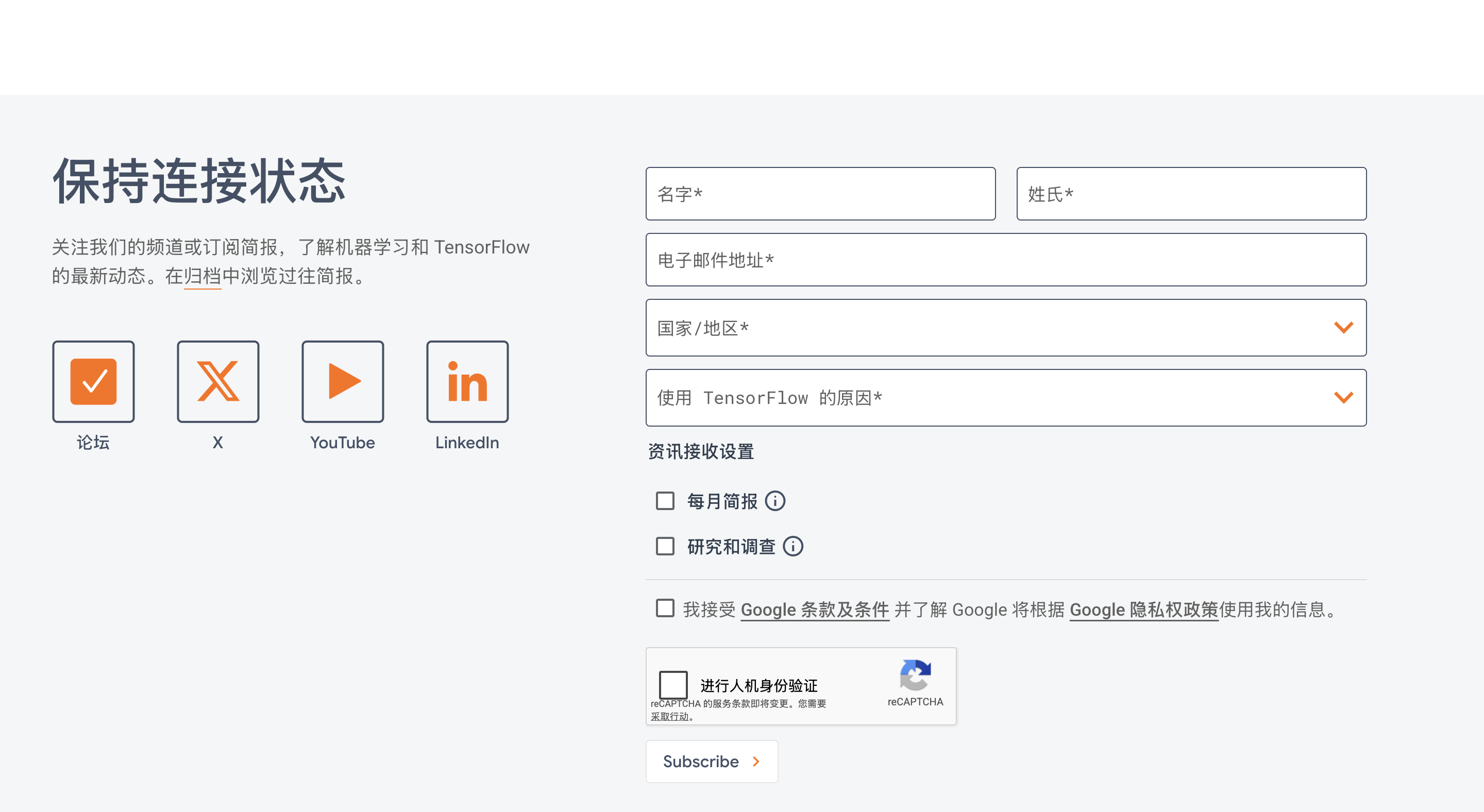Click the YouTube label text

coord(343,442)
